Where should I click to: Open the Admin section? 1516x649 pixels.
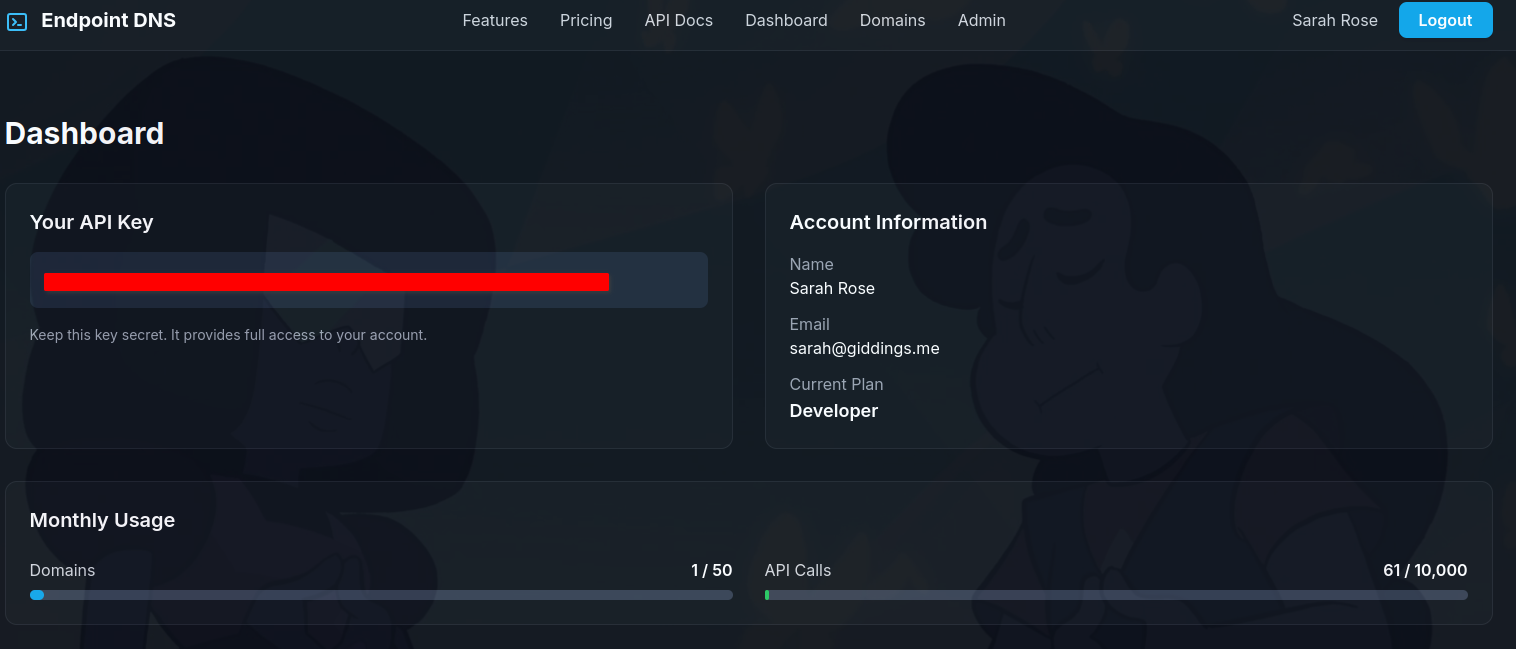(x=981, y=20)
